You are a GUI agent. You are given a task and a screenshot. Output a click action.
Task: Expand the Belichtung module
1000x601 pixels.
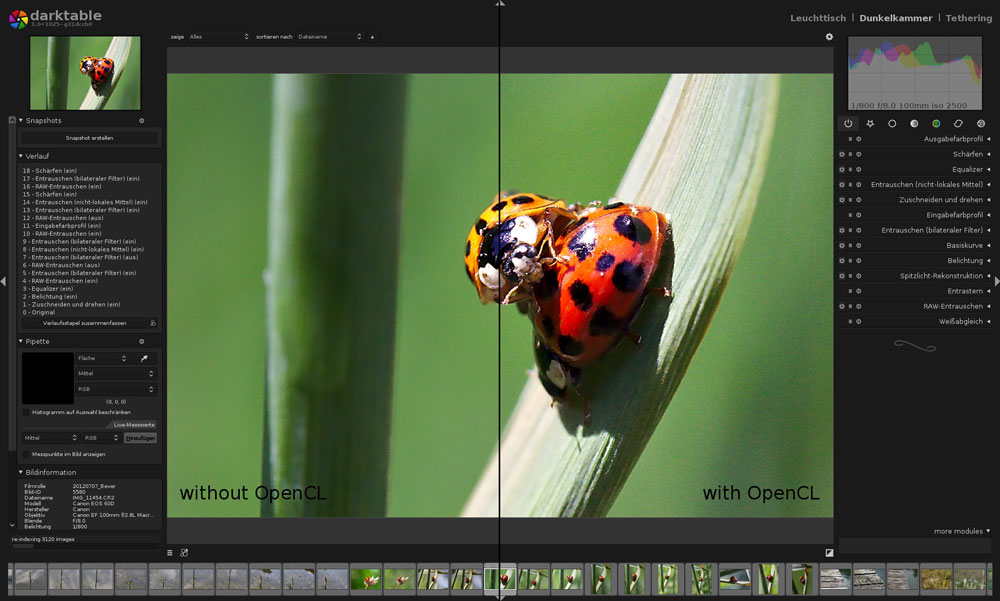(x=965, y=260)
